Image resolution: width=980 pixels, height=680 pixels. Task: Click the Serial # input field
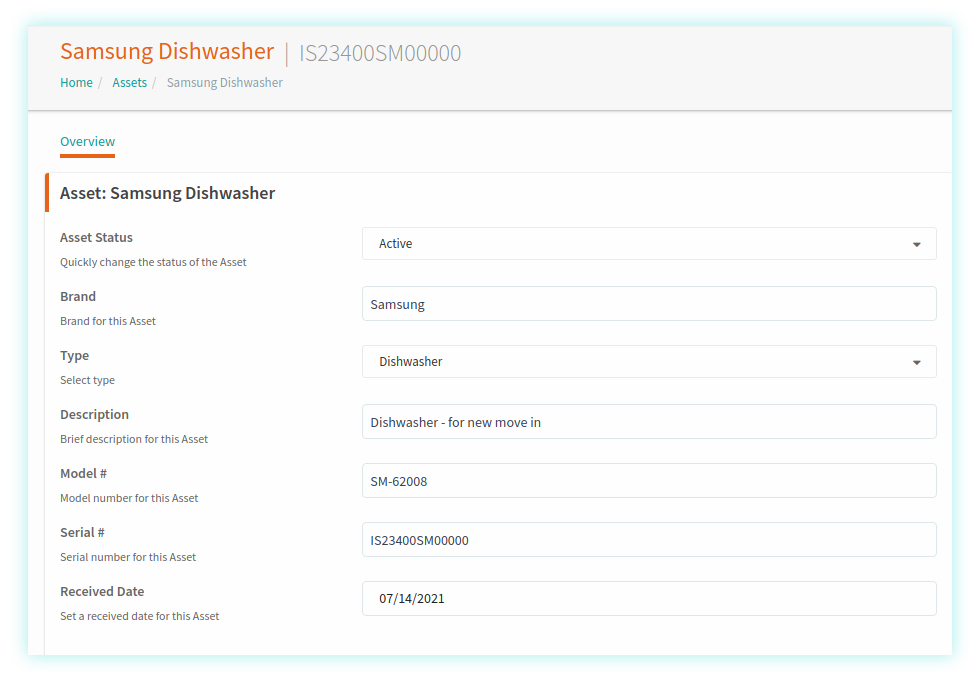648,540
